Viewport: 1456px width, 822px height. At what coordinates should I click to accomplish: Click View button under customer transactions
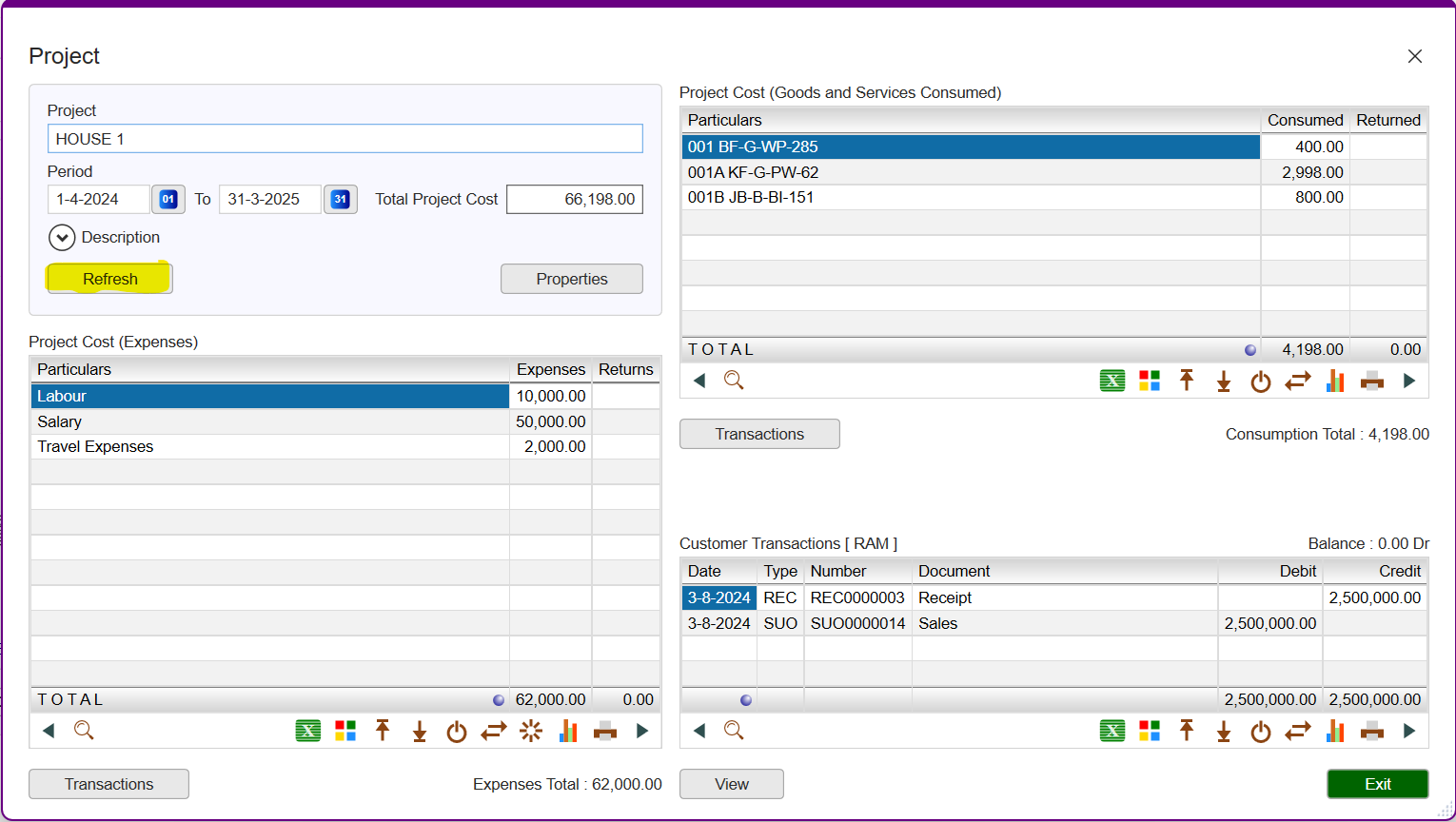731,784
